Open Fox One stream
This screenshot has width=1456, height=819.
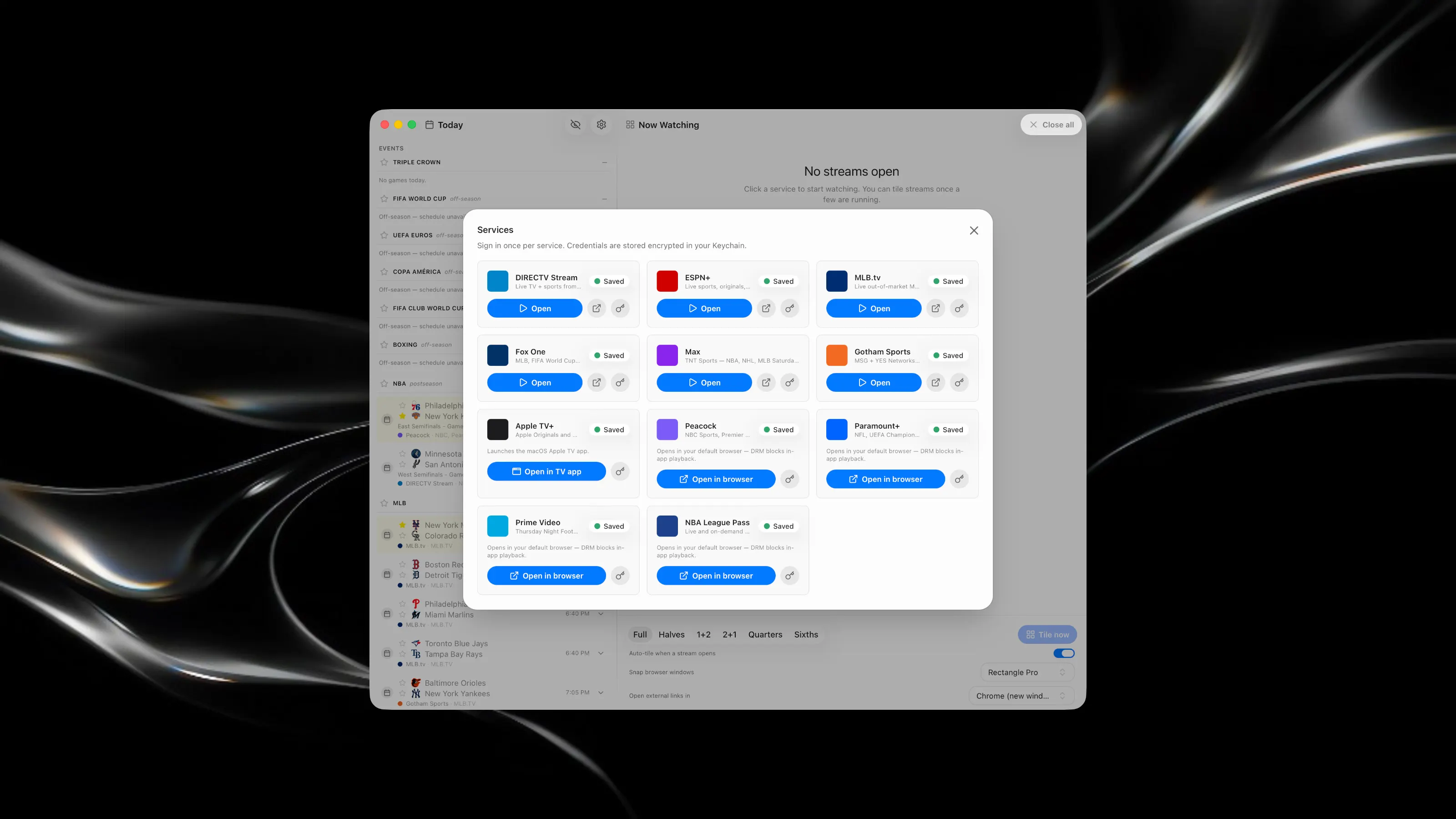pyautogui.click(x=535, y=382)
